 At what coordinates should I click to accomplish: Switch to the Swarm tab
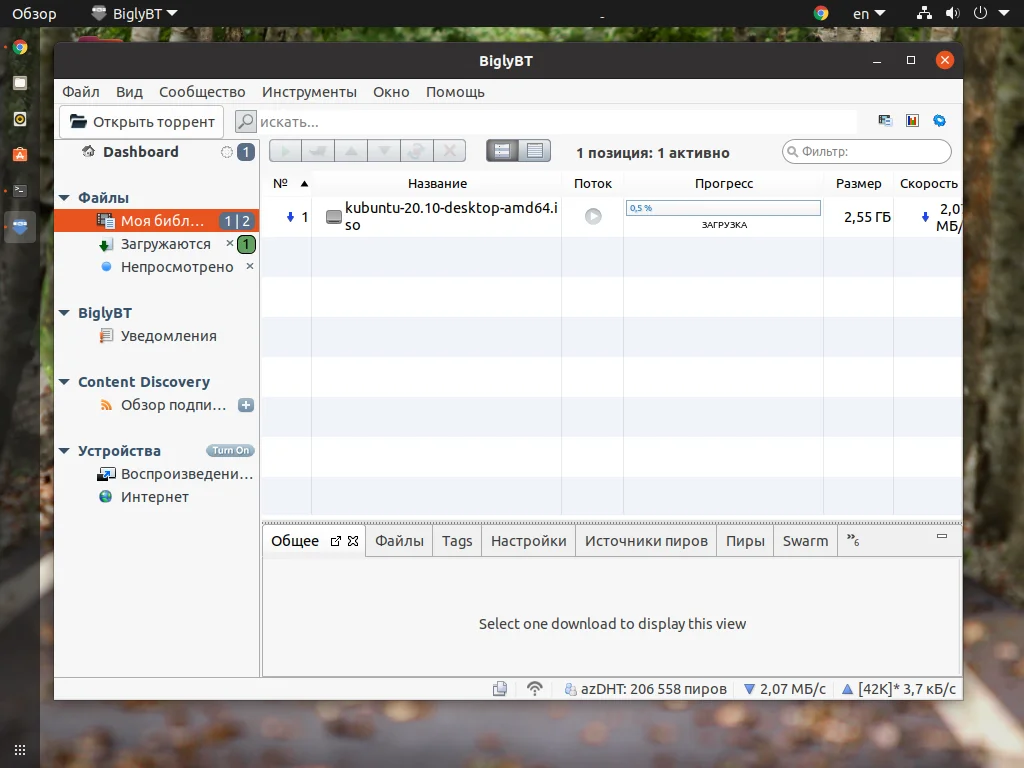[805, 541]
